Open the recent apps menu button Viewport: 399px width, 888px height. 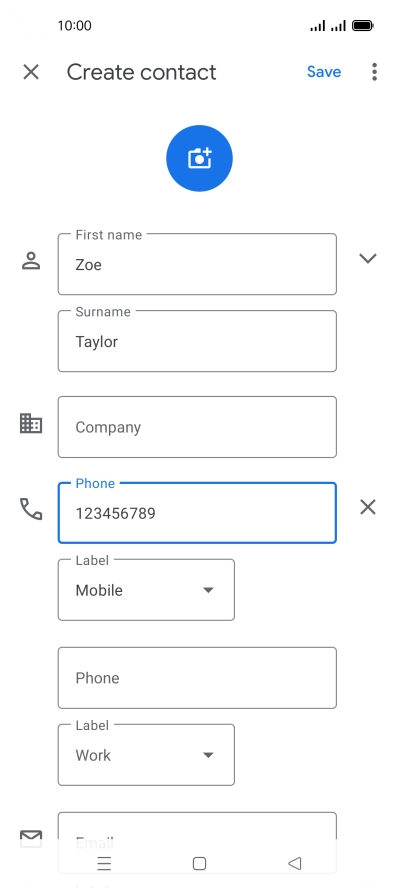tap(104, 863)
